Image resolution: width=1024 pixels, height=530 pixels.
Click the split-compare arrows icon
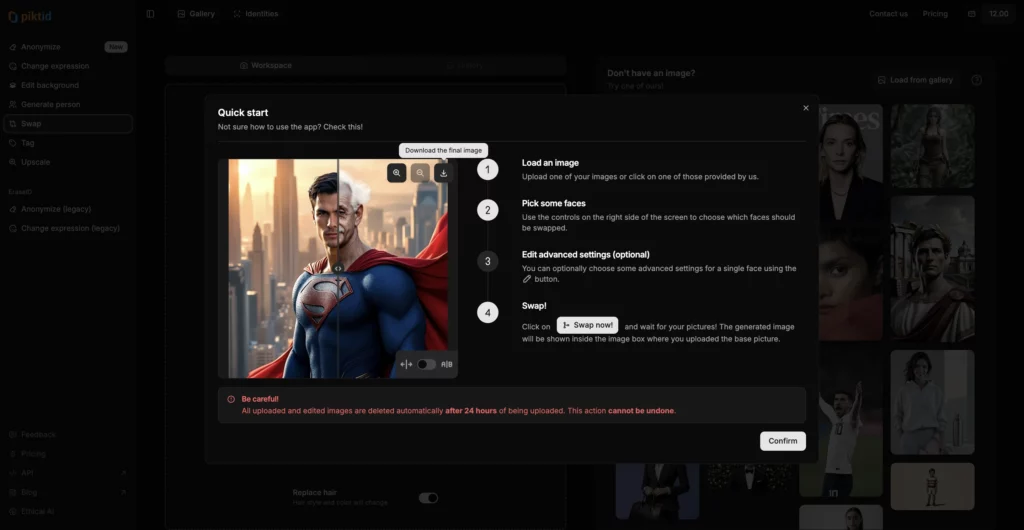[x=406, y=364]
